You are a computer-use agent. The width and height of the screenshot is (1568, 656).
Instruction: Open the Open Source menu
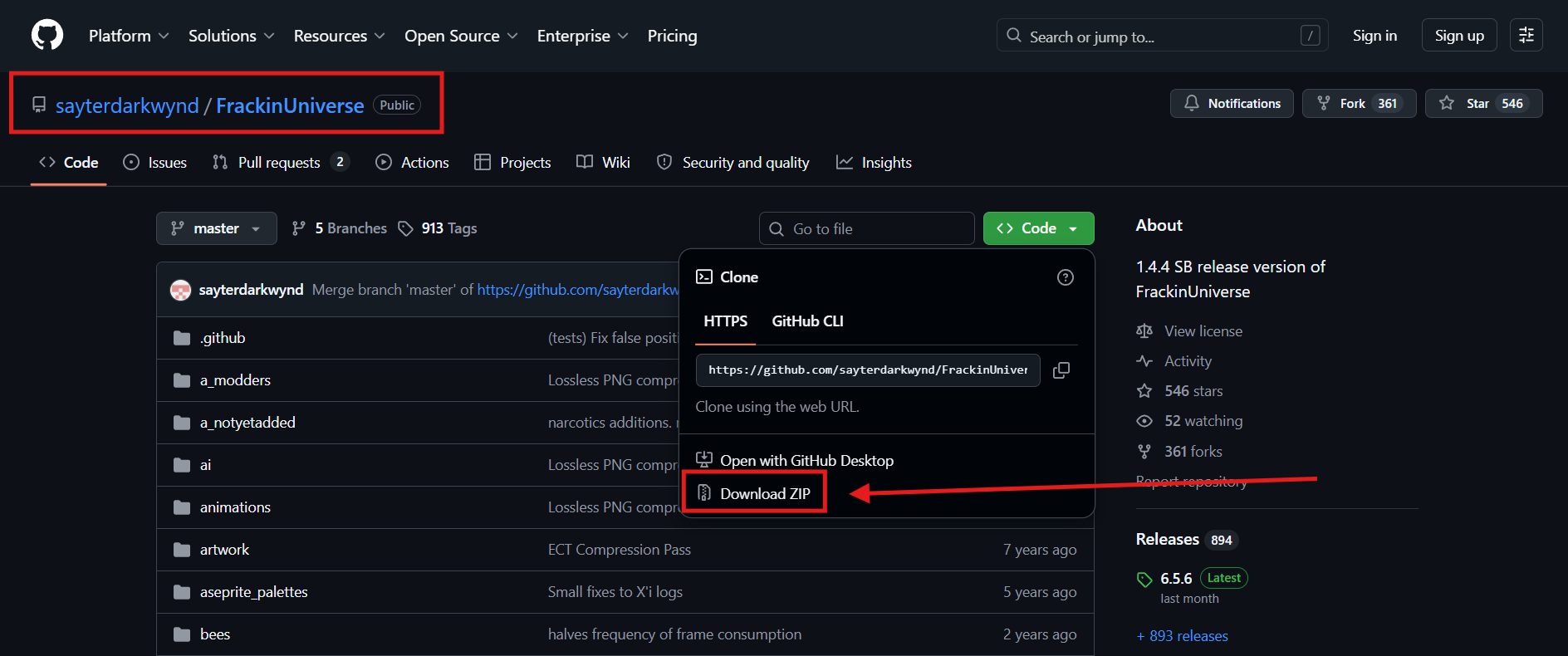(461, 36)
